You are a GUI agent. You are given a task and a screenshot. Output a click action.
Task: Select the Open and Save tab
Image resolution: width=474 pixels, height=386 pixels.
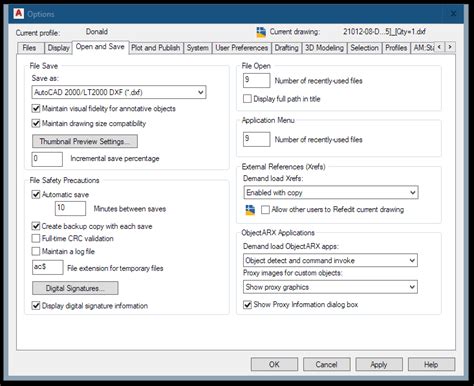click(100, 47)
